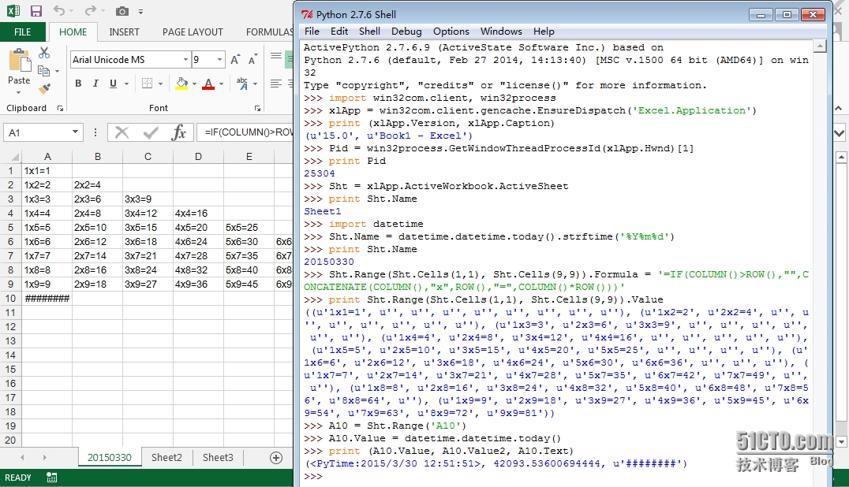Open the Insert Function fx dialog
Viewport: 849px width, 487px height.
179,132
